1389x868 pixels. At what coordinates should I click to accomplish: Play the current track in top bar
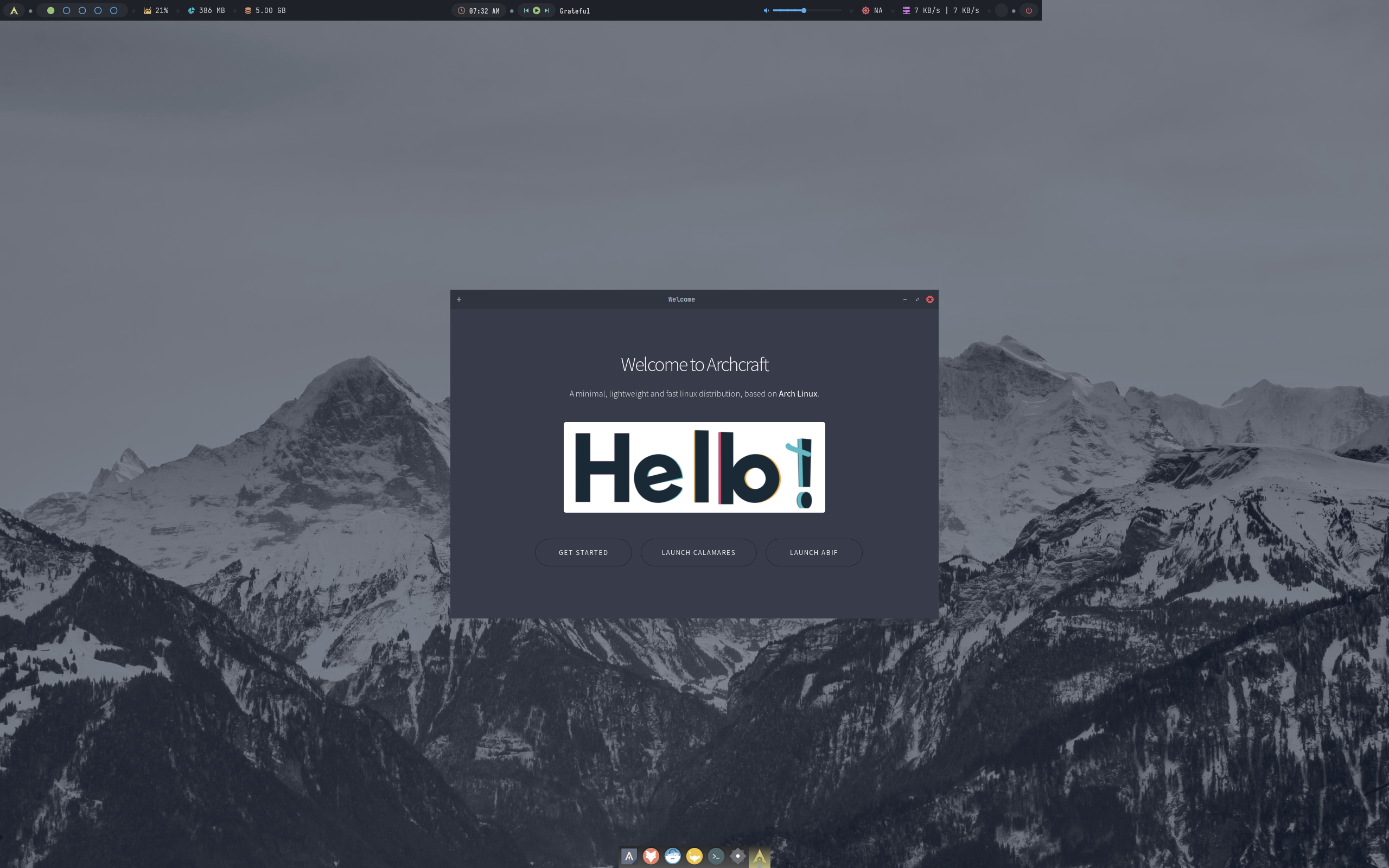click(536, 10)
